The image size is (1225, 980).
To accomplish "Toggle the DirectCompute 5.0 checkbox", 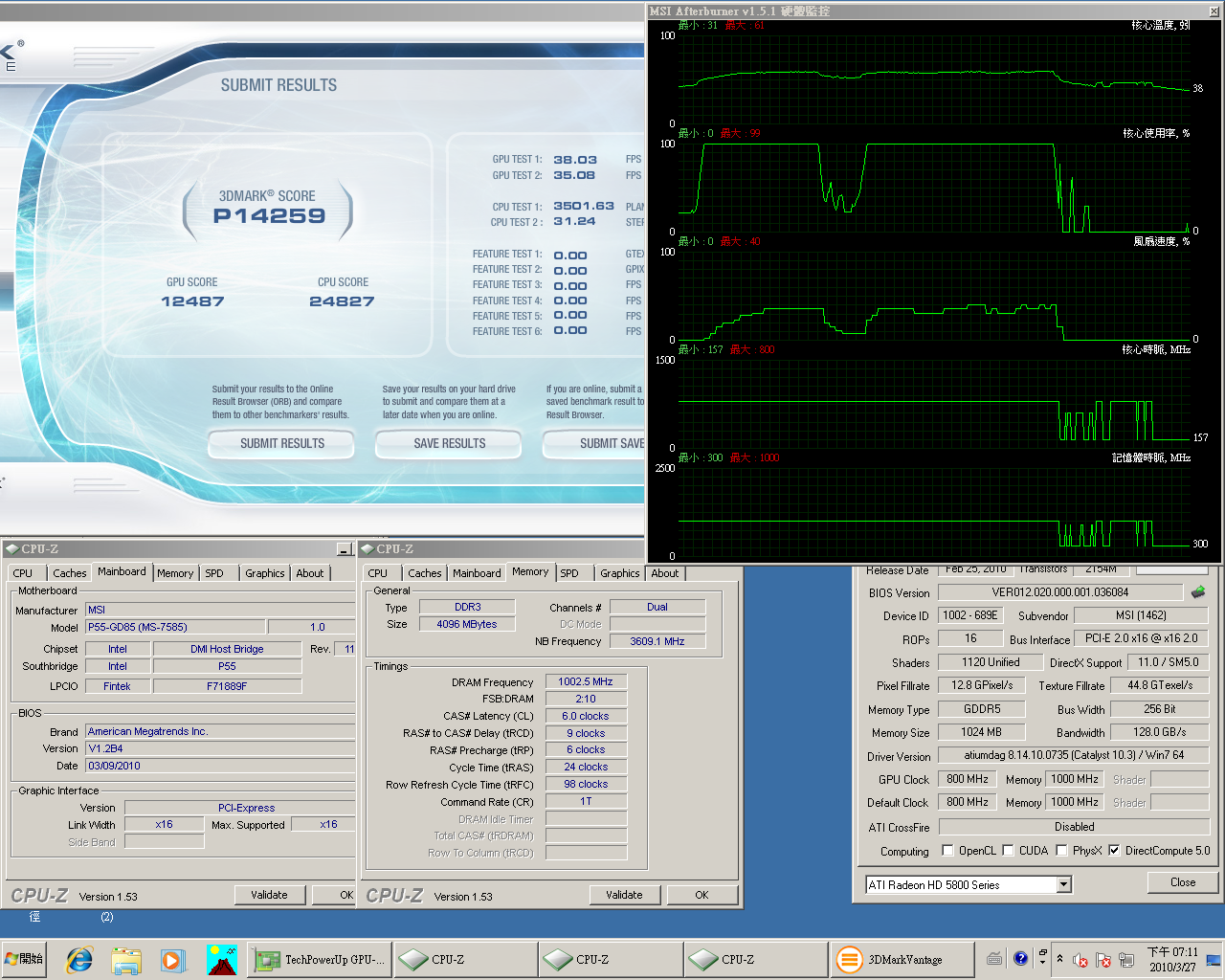I will click(1114, 850).
